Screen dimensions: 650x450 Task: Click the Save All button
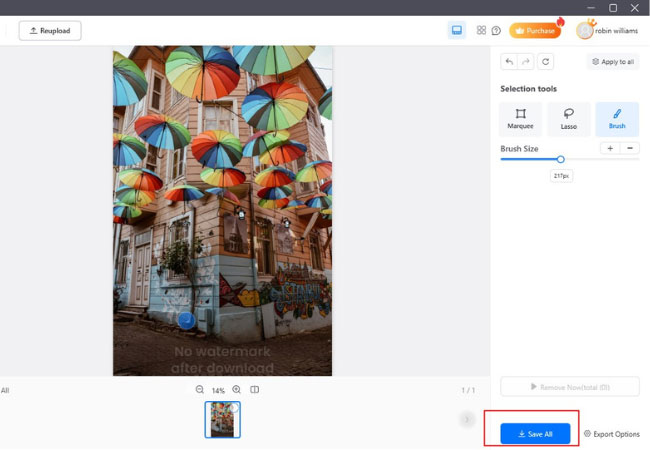[535, 434]
